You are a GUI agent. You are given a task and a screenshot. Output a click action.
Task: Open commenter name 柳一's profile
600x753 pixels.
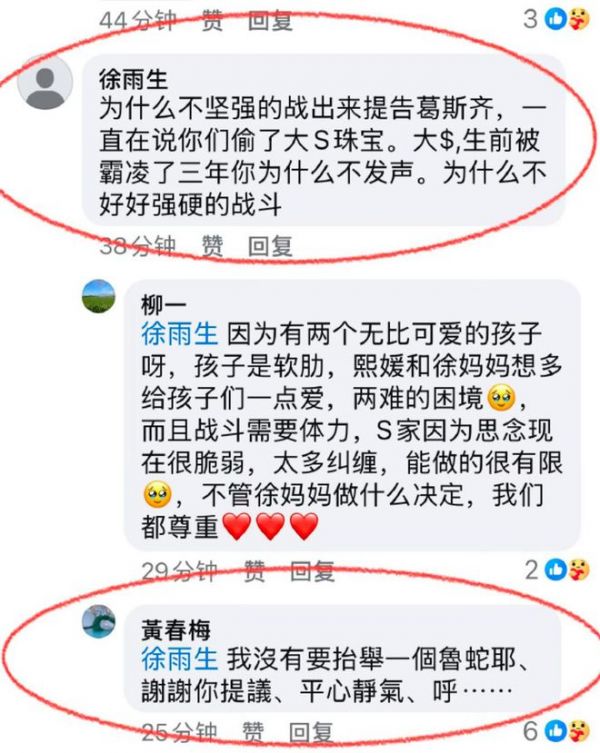tap(163, 304)
